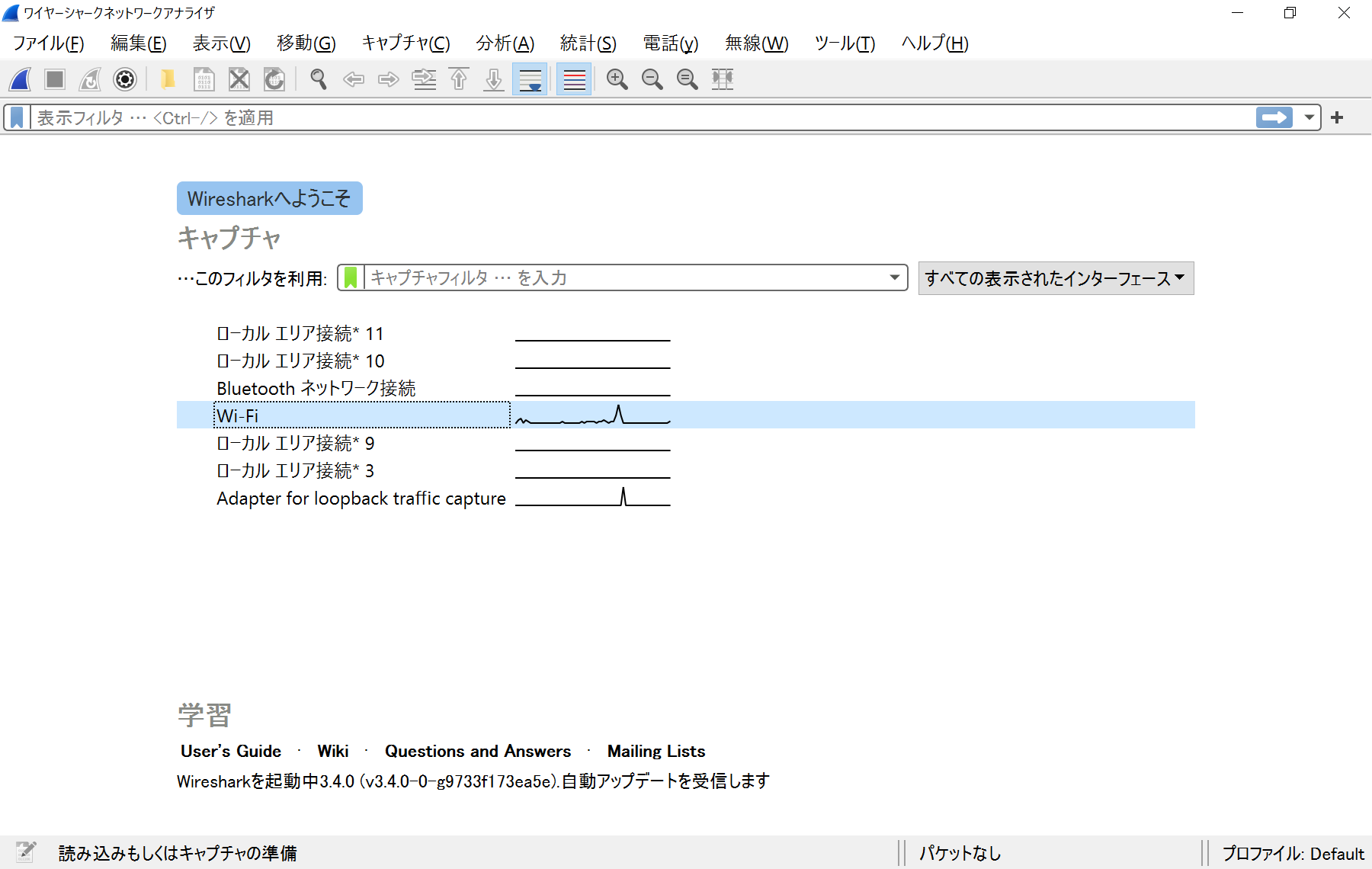This screenshot has width=1372, height=869.
Task: Select ローカル エリア接続* 11 interface
Action: click(x=686, y=333)
